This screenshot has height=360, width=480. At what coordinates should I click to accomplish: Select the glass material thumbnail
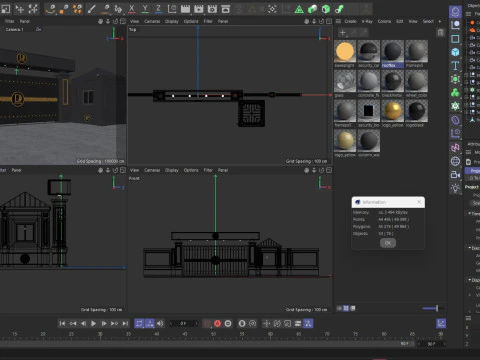345,81
